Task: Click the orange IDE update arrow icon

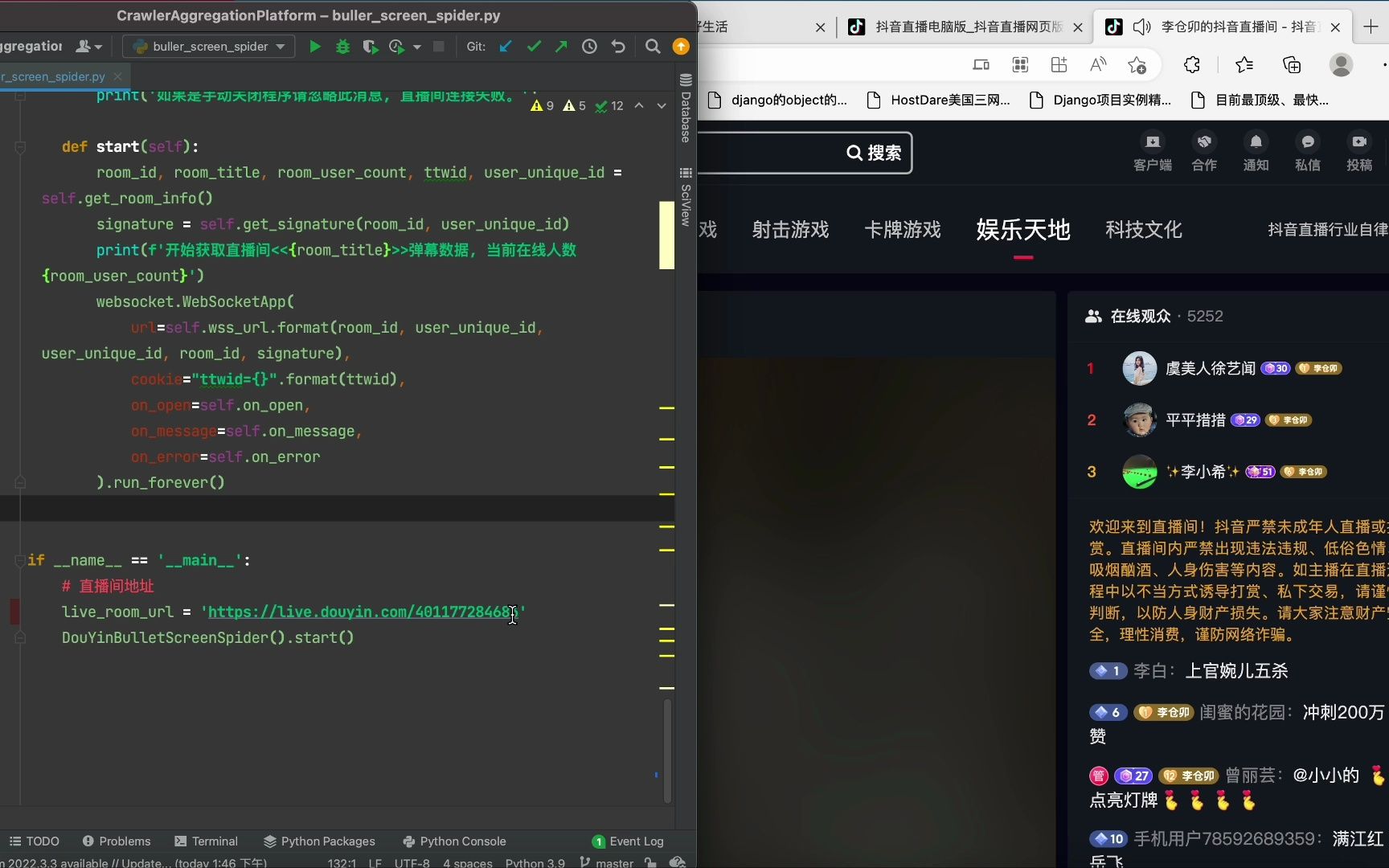Action: pyautogui.click(x=681, y=47)
